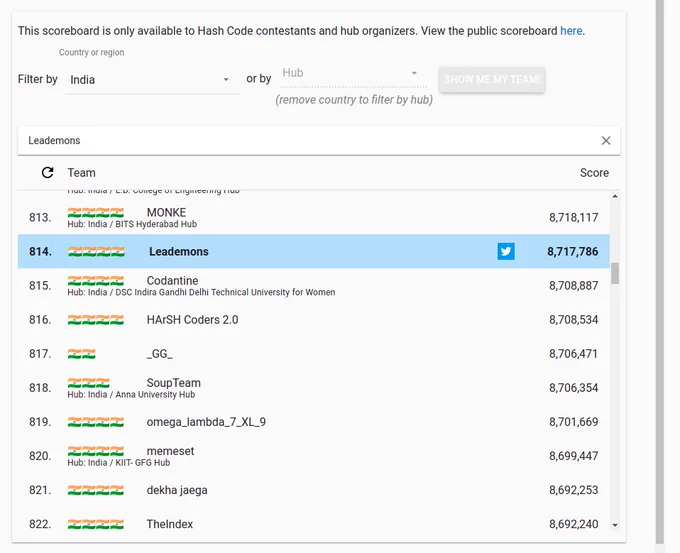Click rank number 822.

click(x=40, y=524)
